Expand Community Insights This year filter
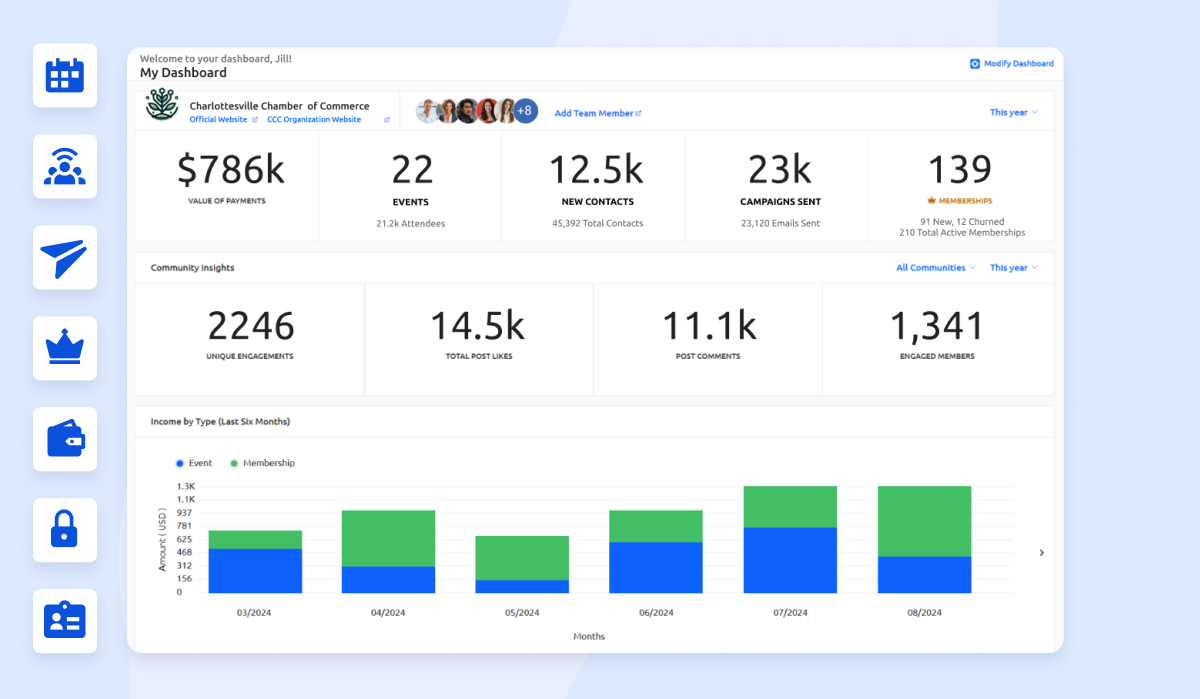 1013,268
